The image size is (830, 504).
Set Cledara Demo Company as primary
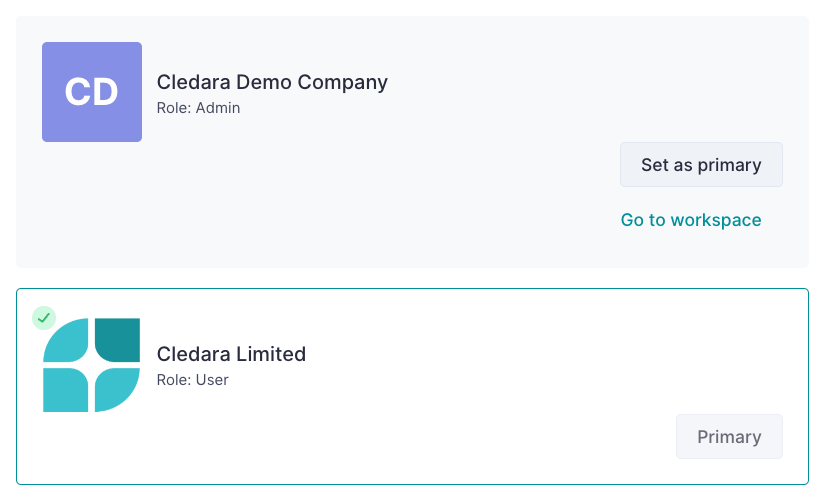(x=701, y=165)
